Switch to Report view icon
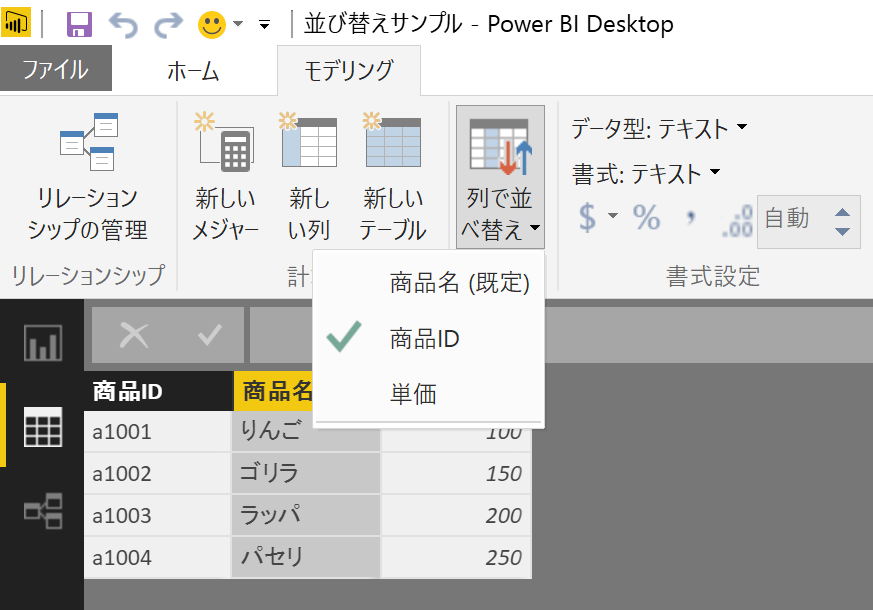The height and width of the screenshot is (610, 873). (x=43, y=343)
